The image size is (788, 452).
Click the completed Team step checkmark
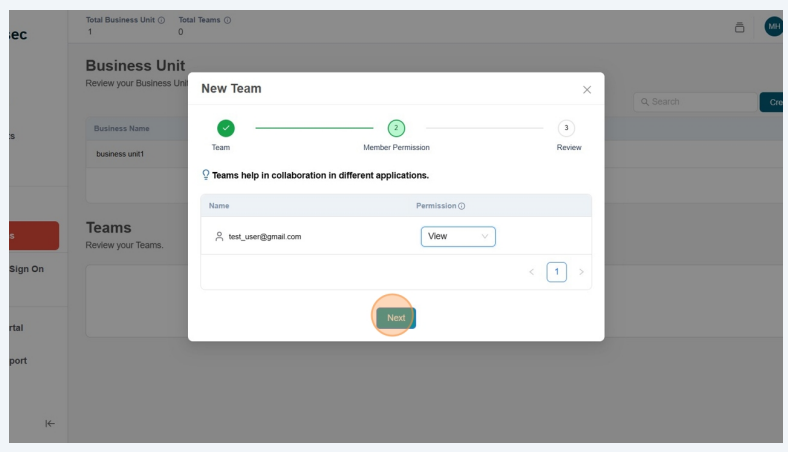pyautogui.click(x=226, y=127)
